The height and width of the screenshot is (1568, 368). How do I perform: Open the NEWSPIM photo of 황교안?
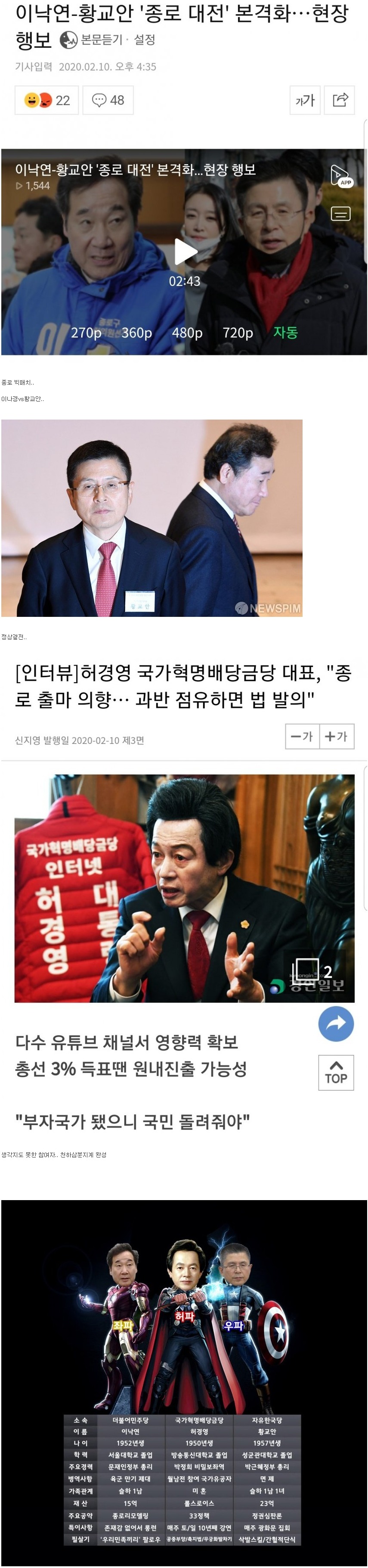tap(152, 518)
